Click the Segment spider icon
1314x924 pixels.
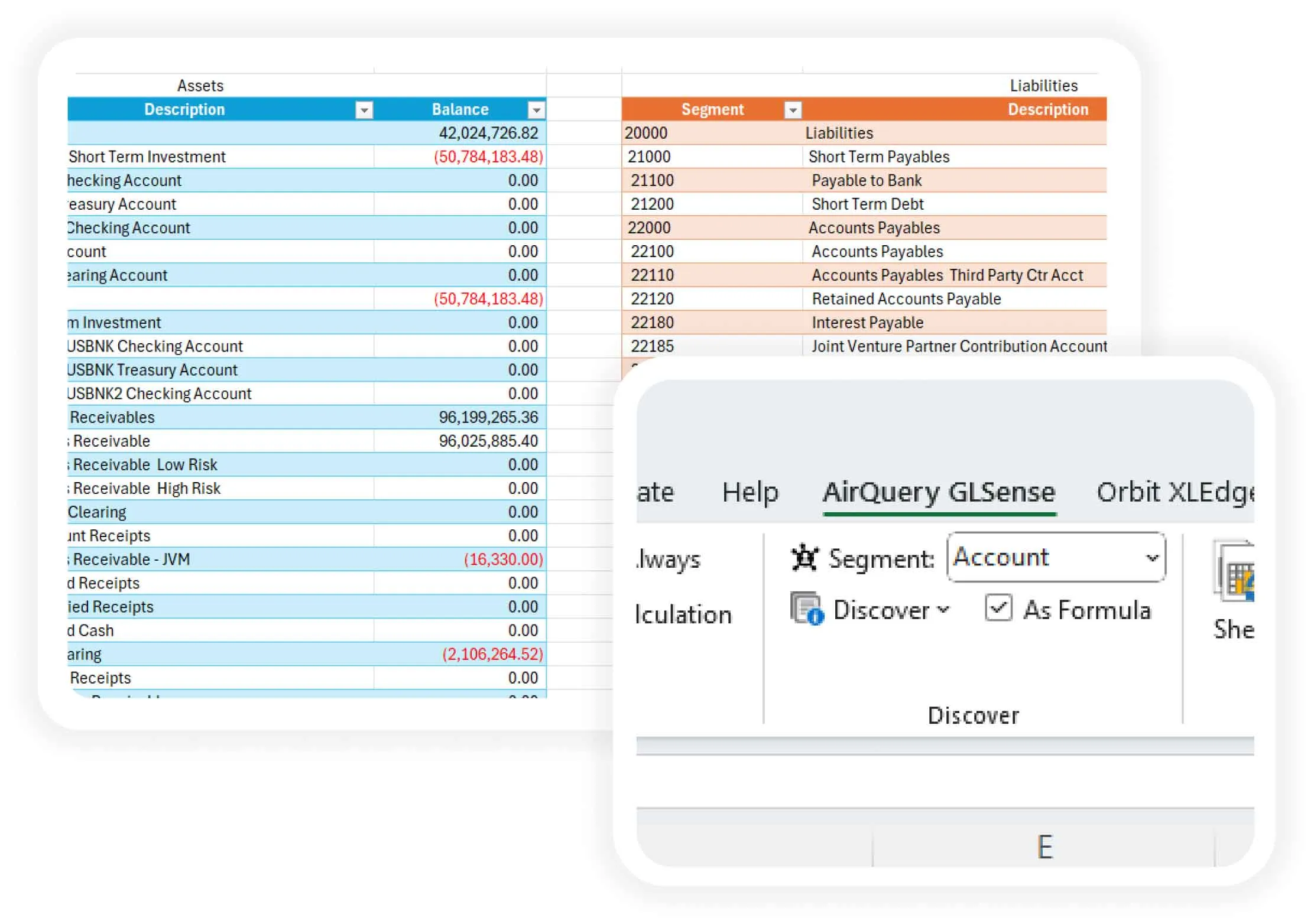point(804,557)
